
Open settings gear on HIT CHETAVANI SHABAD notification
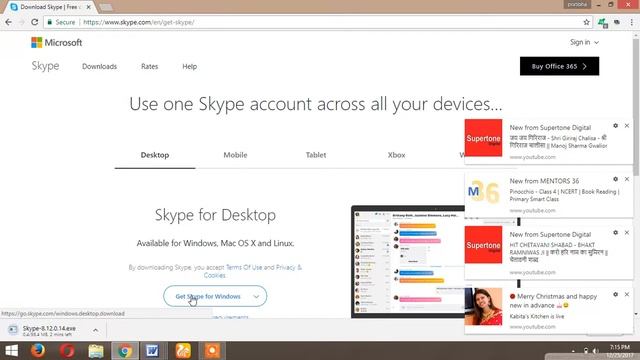615,233
